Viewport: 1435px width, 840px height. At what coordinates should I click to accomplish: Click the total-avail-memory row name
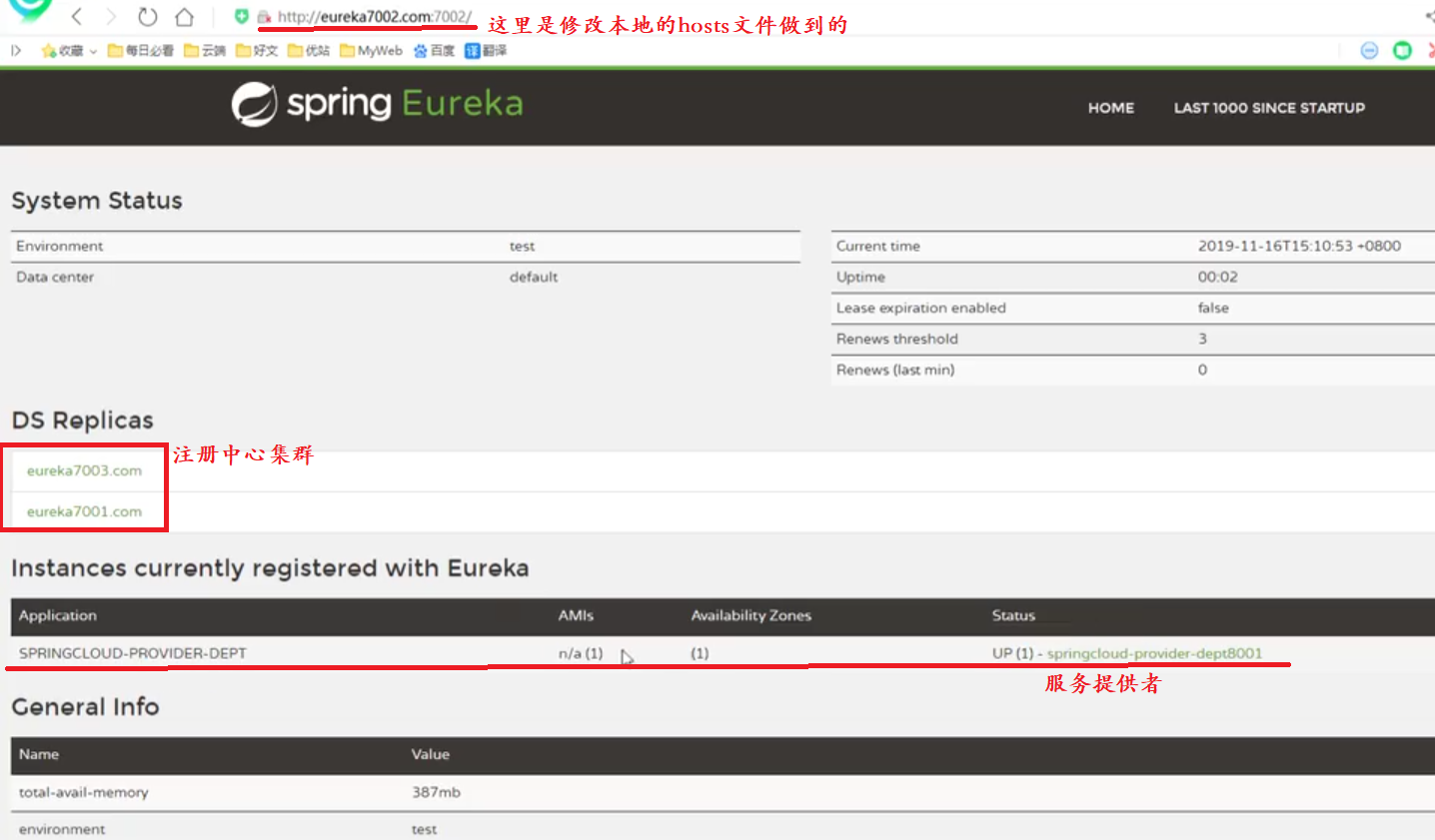[84, 792]
